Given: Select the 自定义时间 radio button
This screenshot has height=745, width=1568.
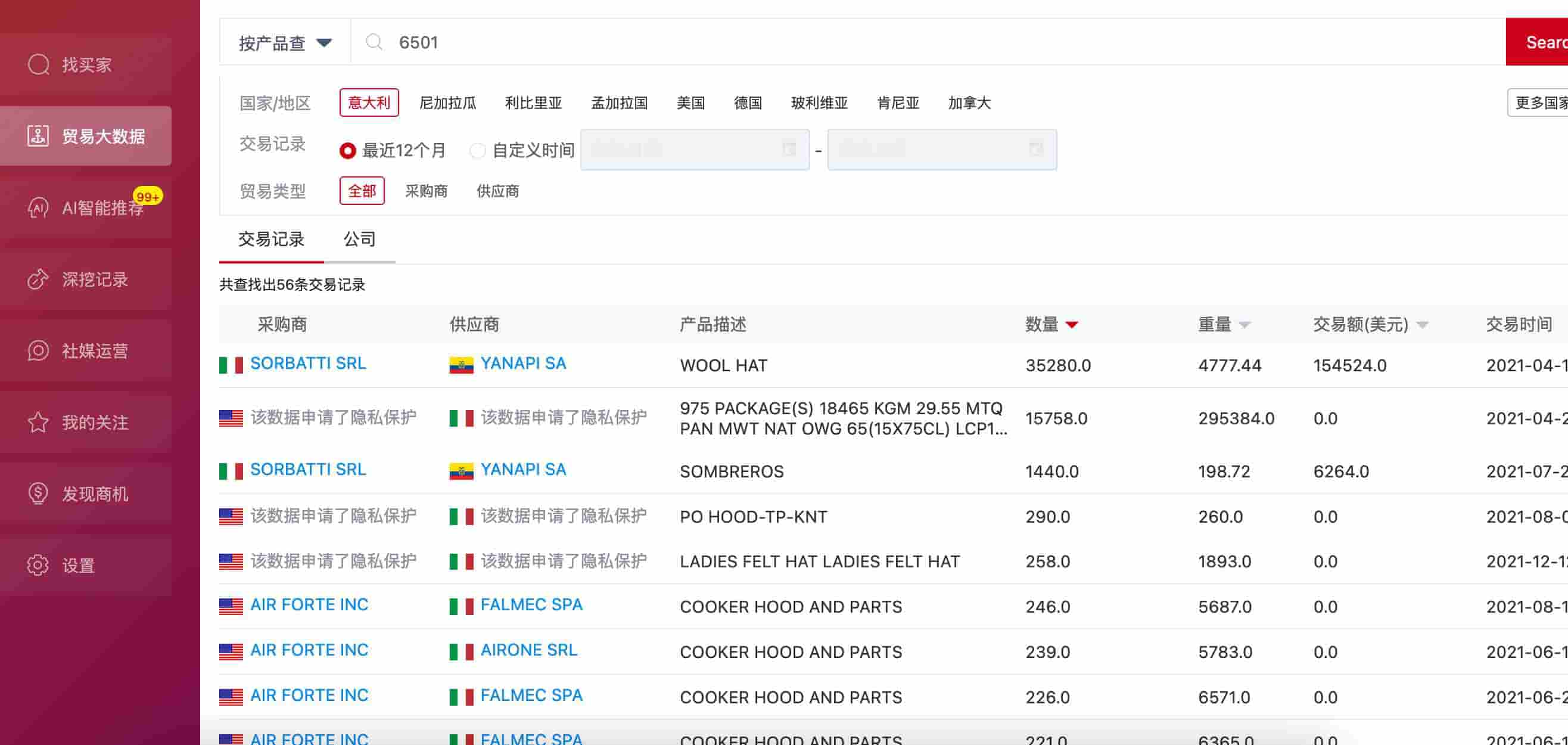Looking at the screenshot, I should tap(477, 150).
